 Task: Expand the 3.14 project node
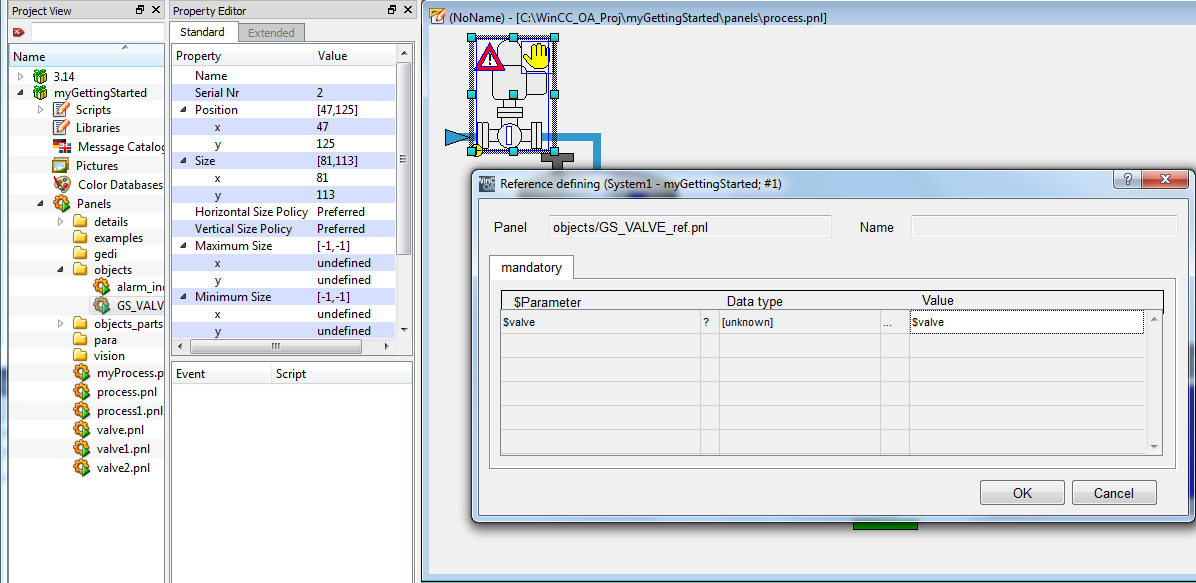pyautogui.click(x=20, y=76)
